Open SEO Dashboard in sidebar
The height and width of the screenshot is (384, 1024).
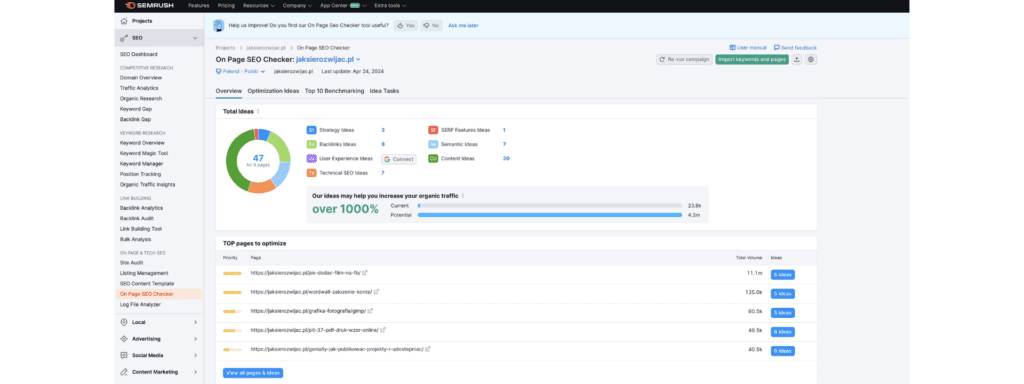click(x=138, y=54)
